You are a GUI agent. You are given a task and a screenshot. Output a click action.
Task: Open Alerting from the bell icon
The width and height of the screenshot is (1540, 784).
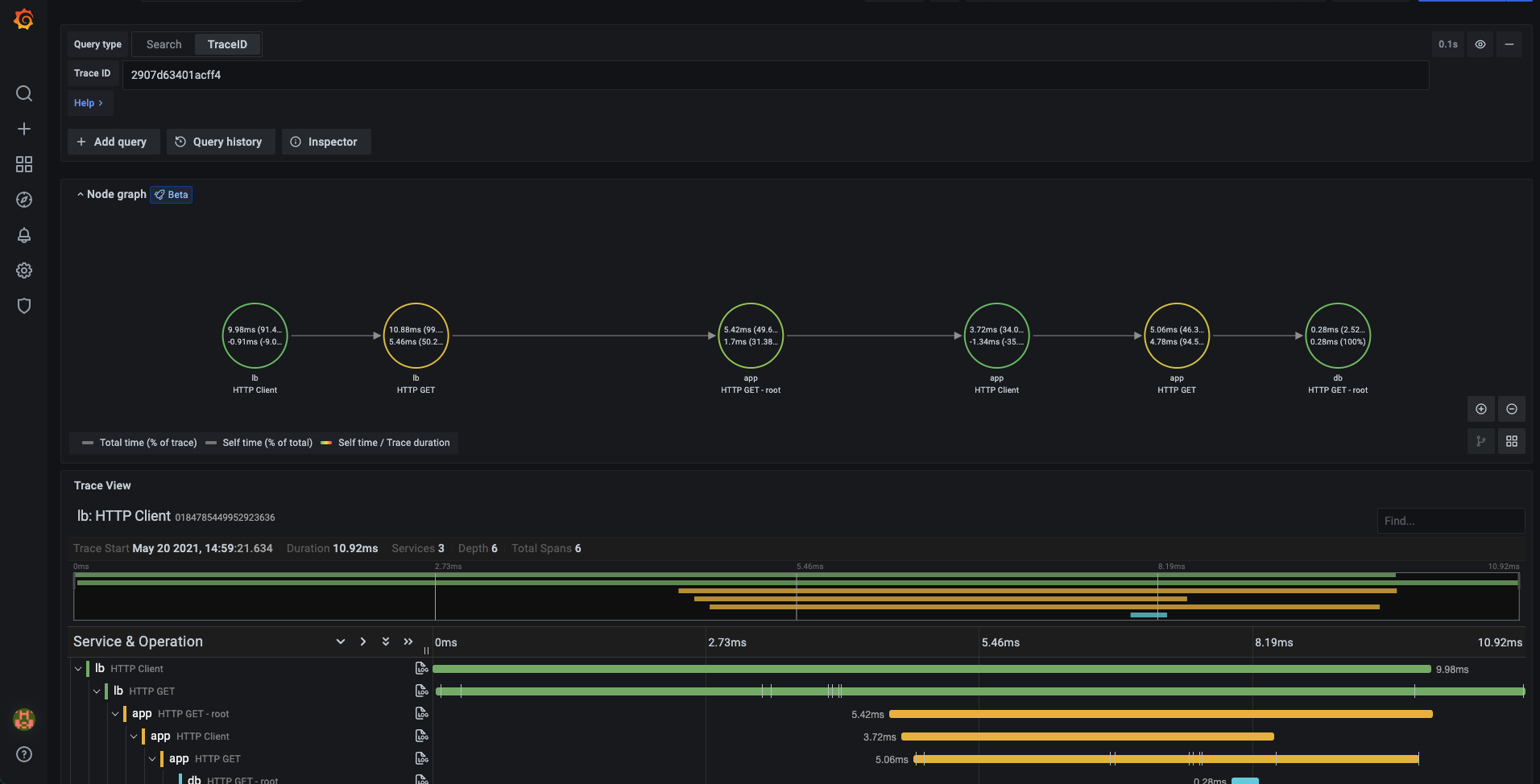click(x=24, y=235)
